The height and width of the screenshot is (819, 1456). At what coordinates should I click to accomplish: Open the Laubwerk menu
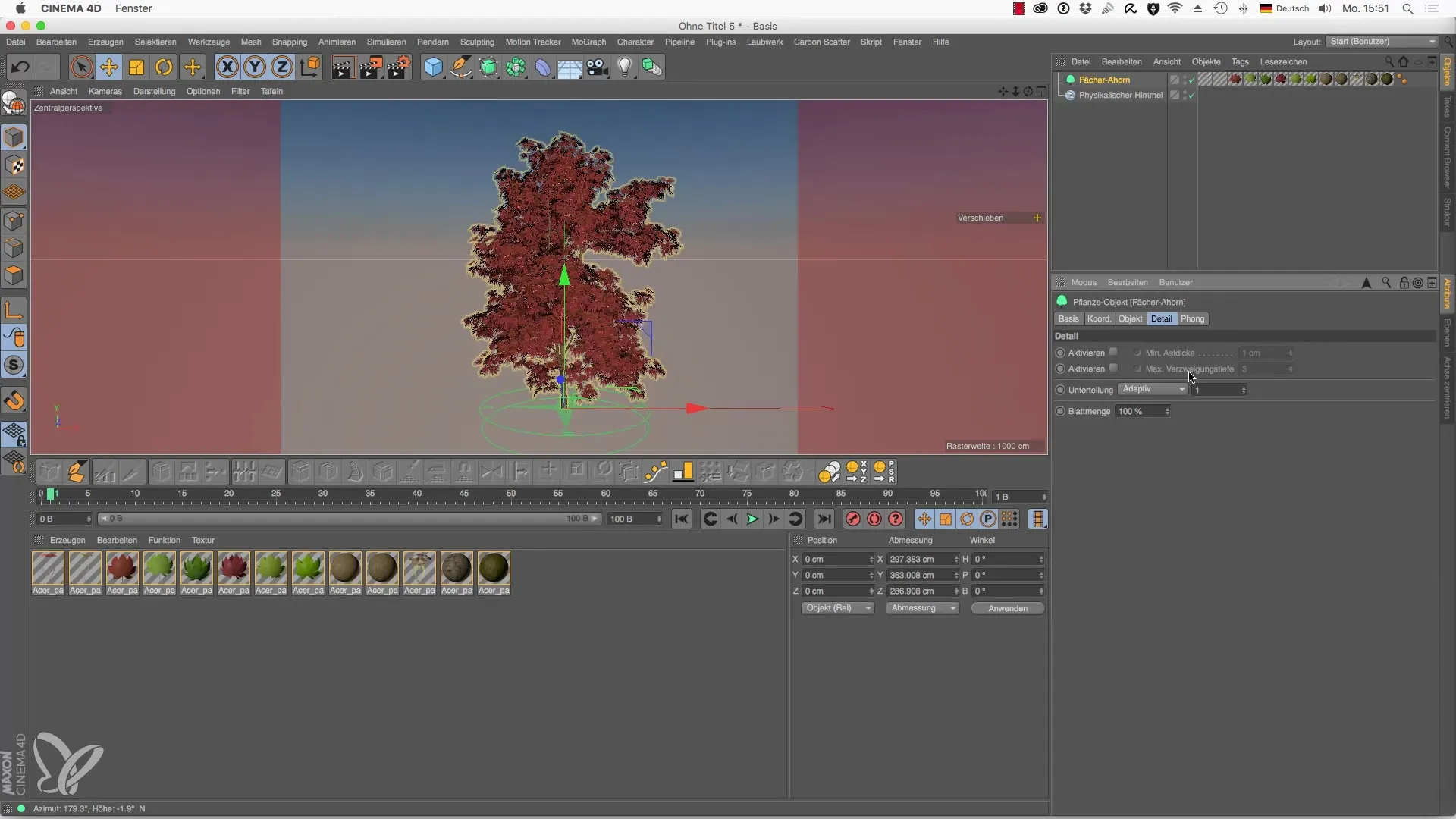(x=764, y=42)
